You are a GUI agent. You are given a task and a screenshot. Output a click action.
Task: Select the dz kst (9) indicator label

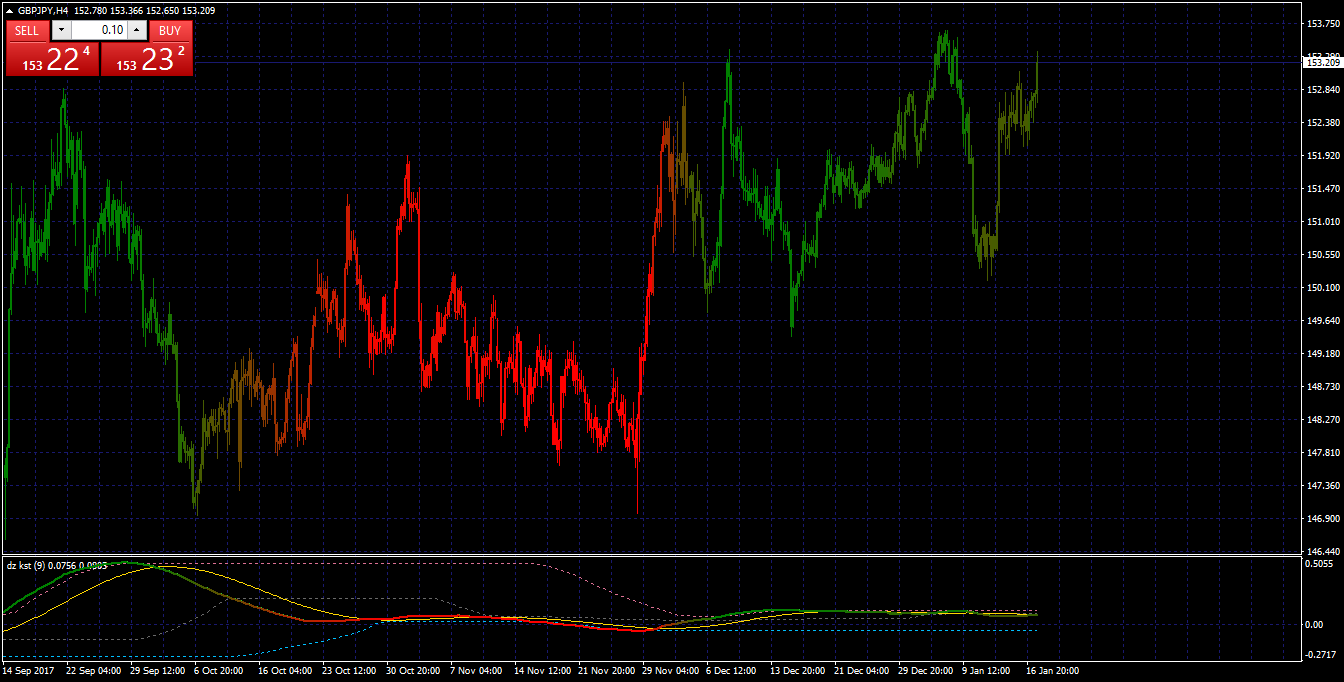click(25, 566)
